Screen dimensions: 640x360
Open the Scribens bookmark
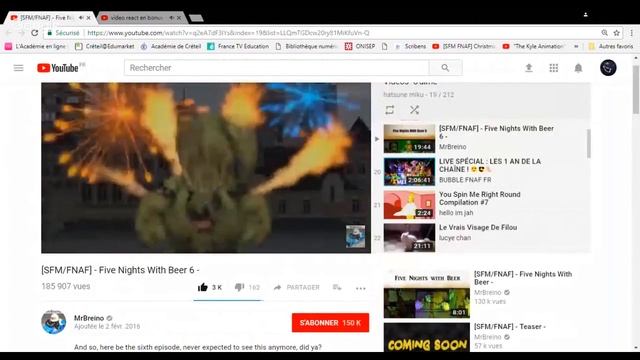pos(411,47)
